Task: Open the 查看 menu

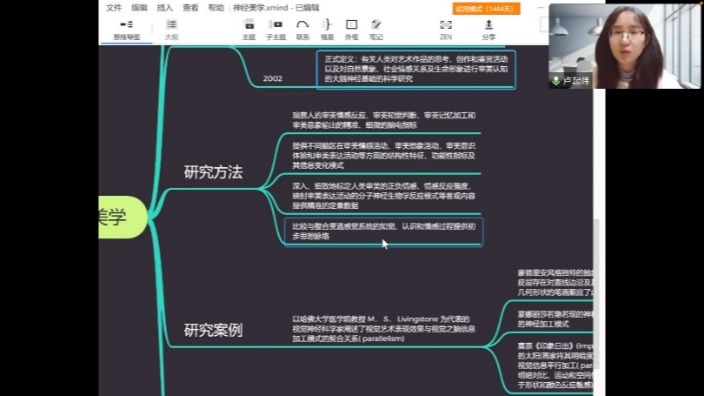Action: click(x=190, y=8)
